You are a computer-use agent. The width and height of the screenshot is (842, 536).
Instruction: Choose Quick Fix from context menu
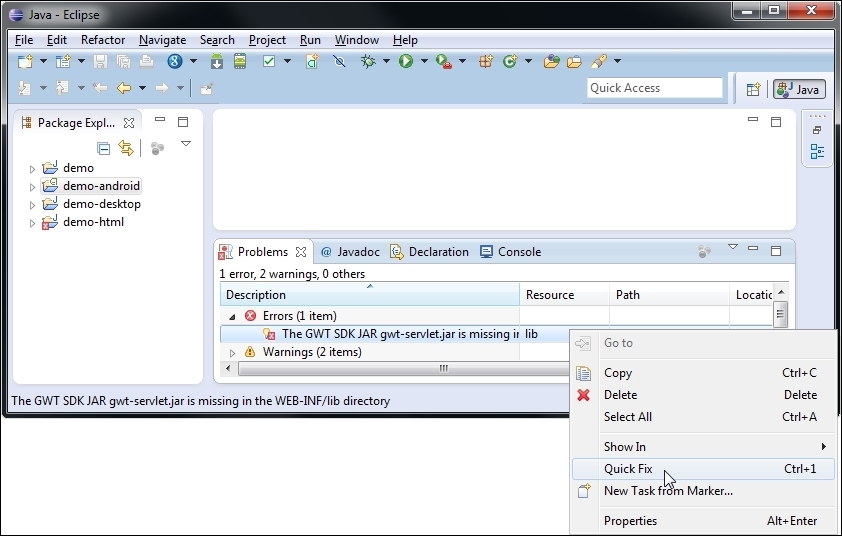click(x=703, y=469)
